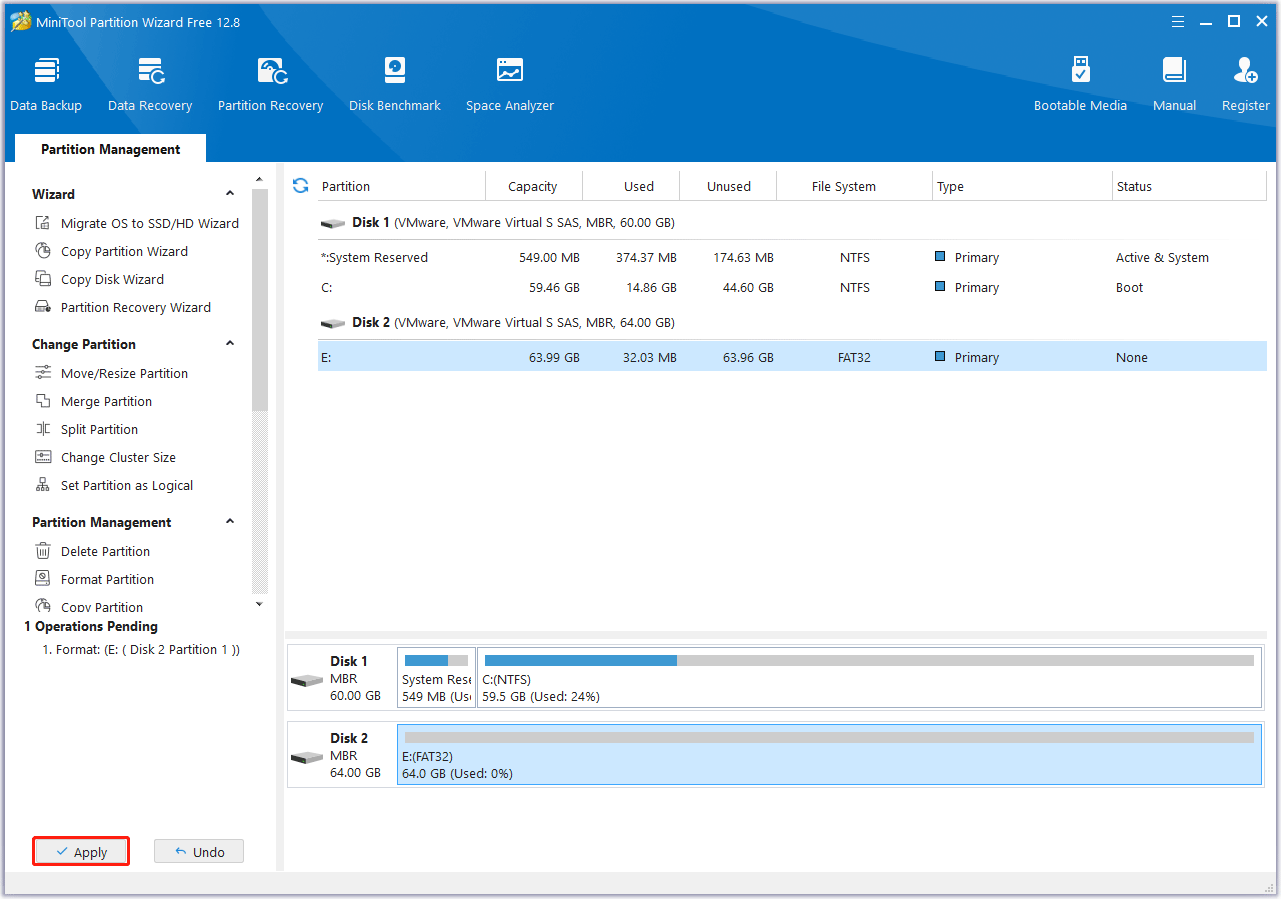This screenshot has width=1281, height=900.
Task: Click the Undo button
Action: coord(199,852)
